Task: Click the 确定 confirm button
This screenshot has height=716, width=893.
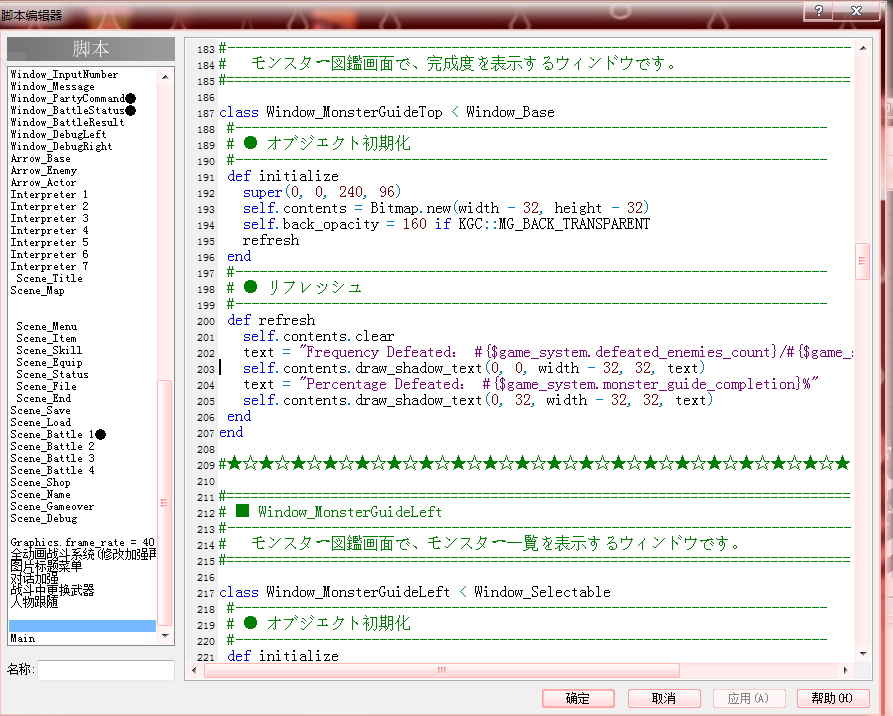Action: point(578,698)
